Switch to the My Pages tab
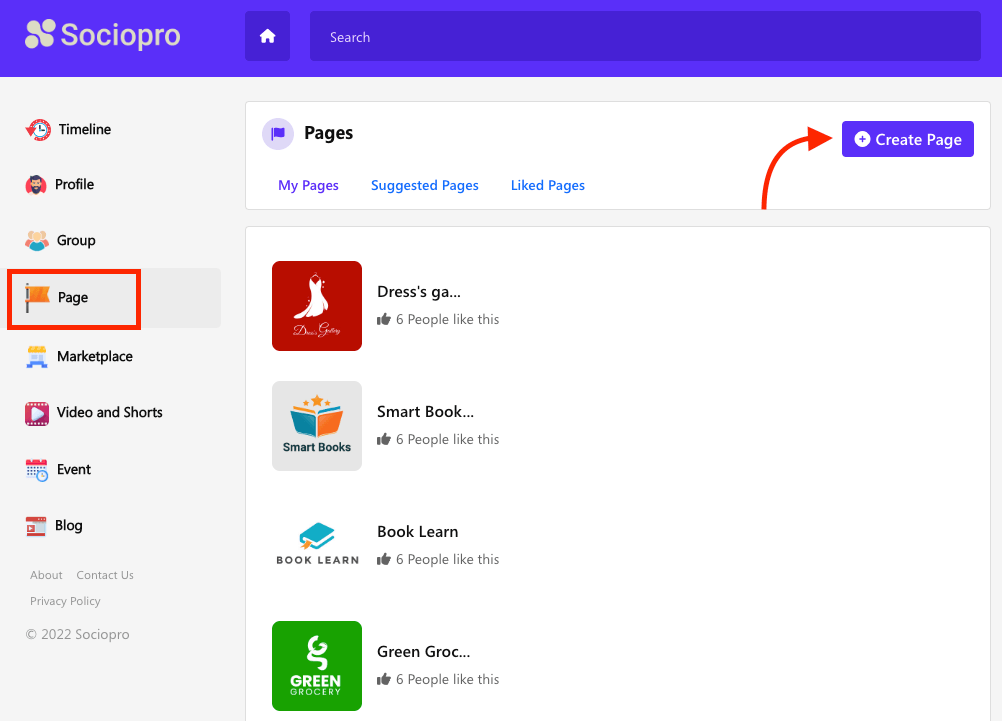Screen dimensions: 1002x721 [x=308, y=185]
